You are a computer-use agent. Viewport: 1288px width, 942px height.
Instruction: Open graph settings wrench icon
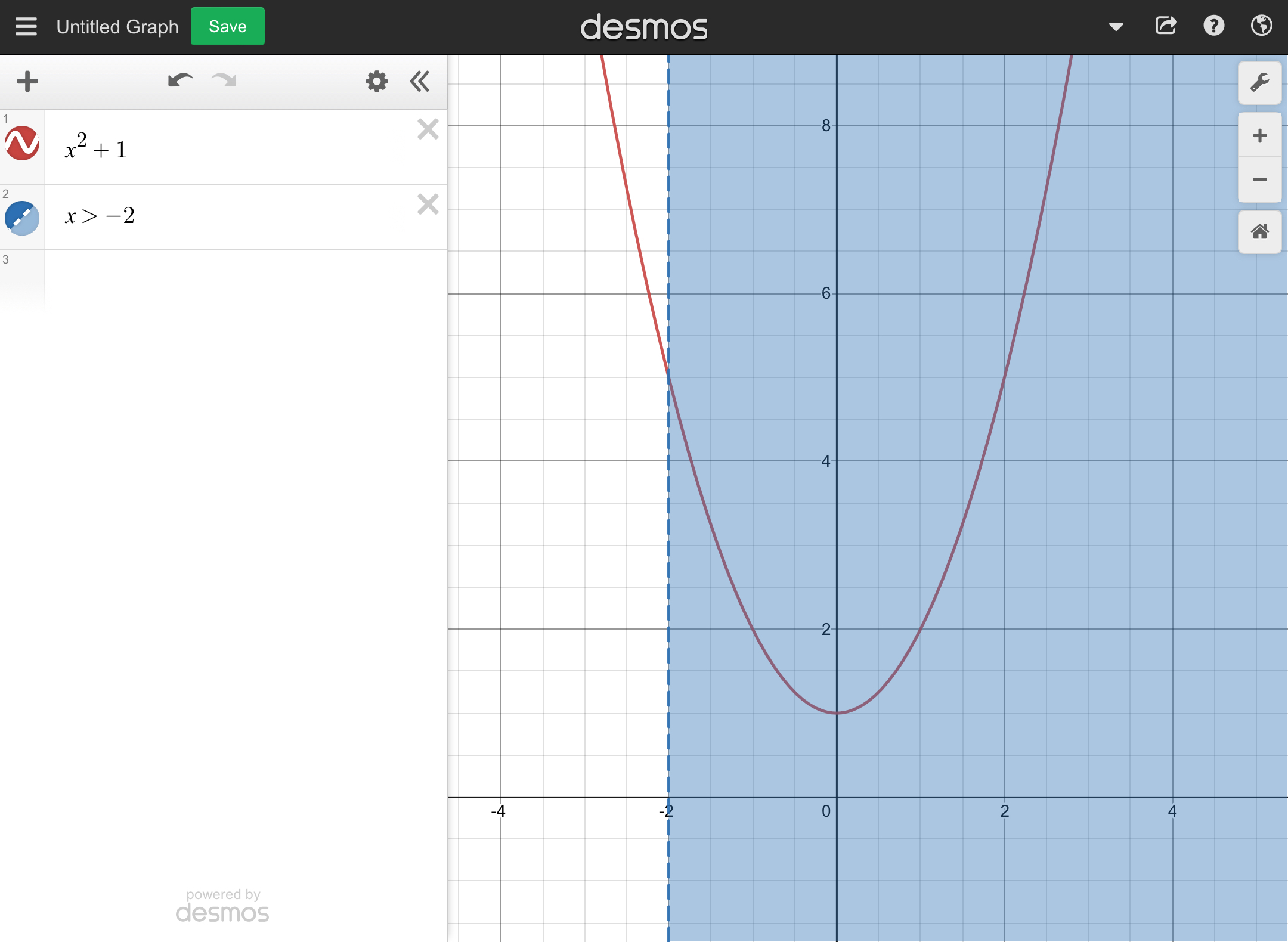tap(1259, 82)
